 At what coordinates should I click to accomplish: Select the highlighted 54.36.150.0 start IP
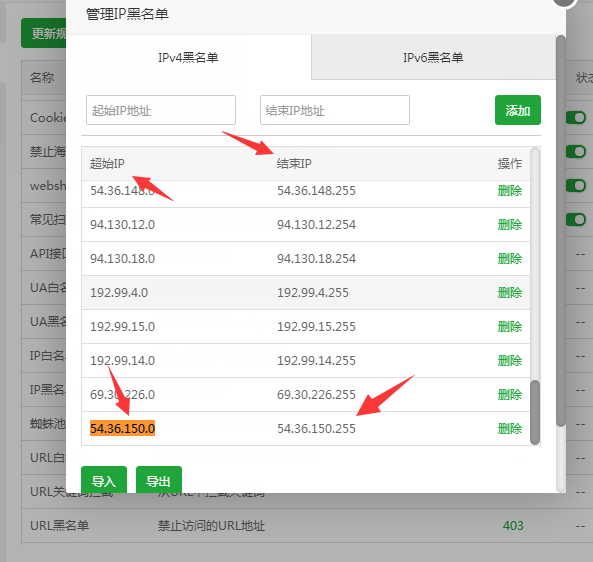coord(123,428)
